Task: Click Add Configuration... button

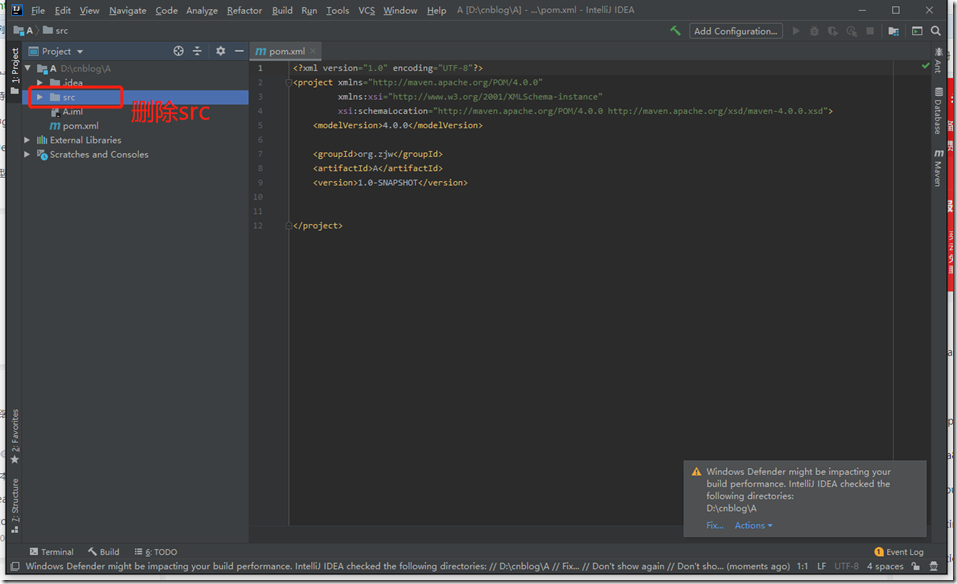Action: (735, 31)
